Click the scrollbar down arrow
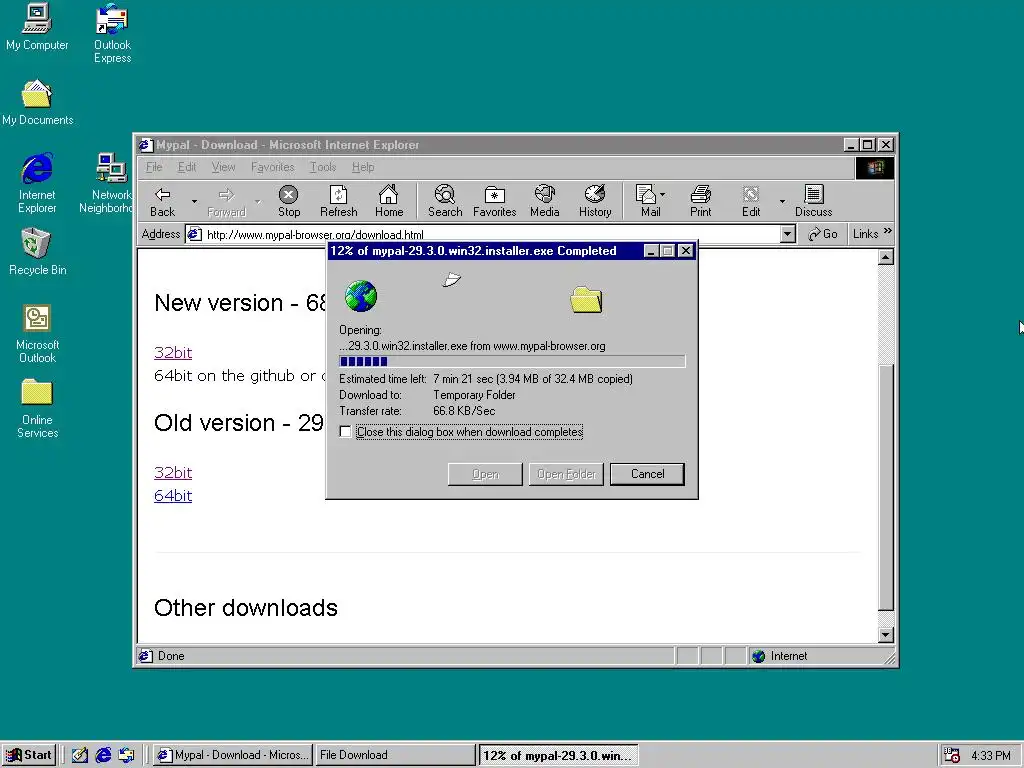 [x=886, y=635]
